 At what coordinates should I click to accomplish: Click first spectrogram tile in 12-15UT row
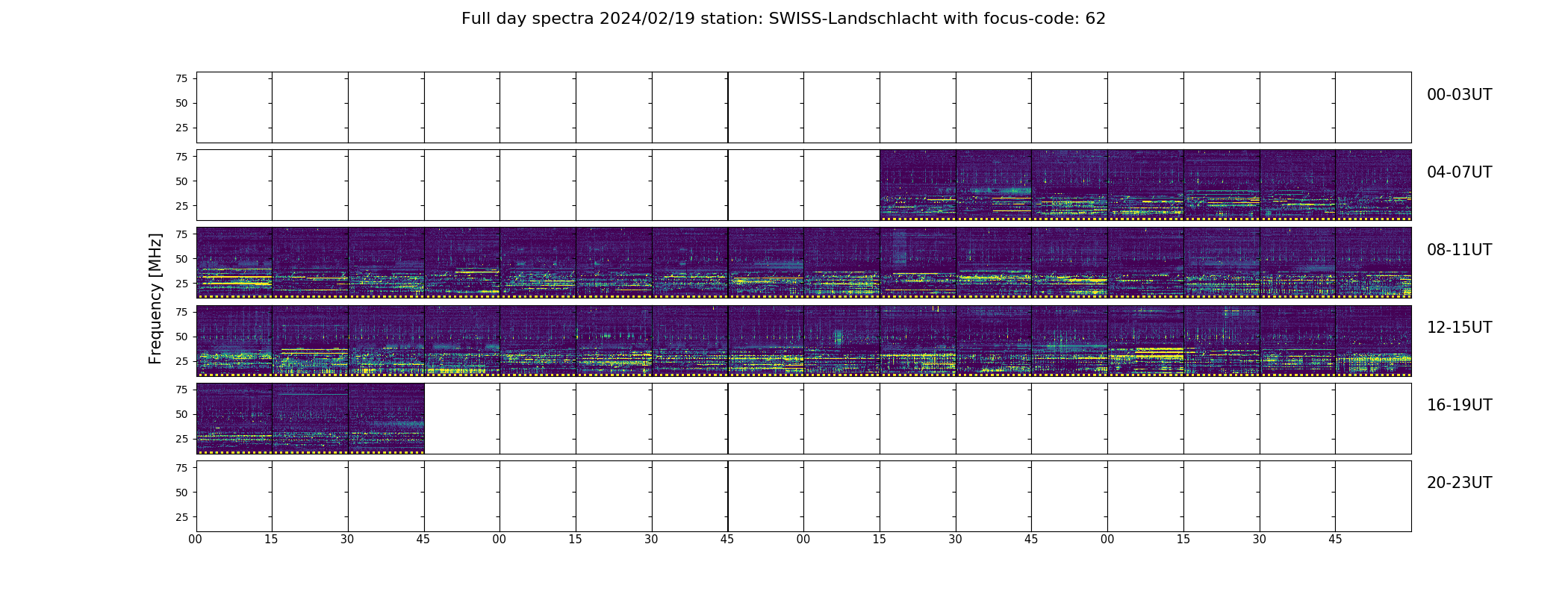234,340
